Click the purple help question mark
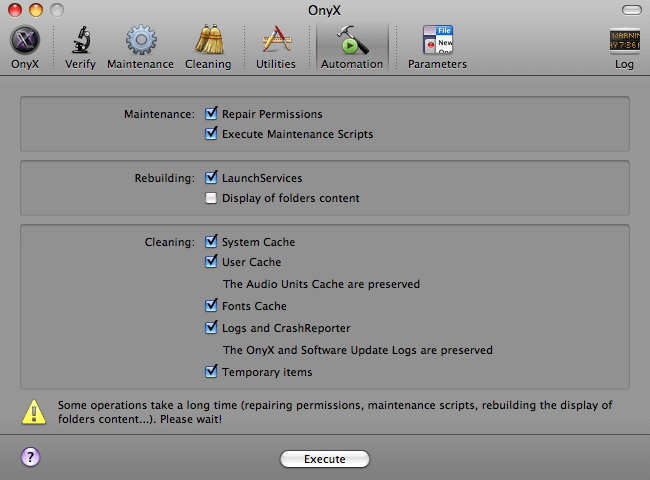Image resolution: width=650 pixels, height=480 pixels. [30, 457]
